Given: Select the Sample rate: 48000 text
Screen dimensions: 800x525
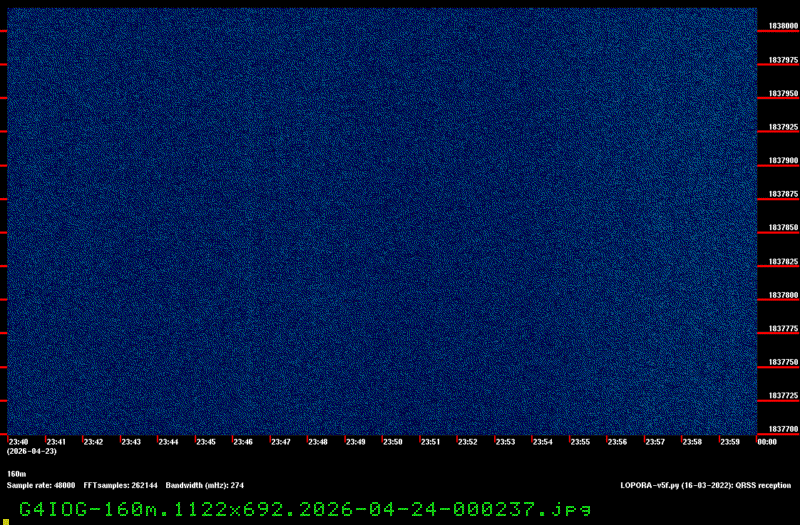Looking at the screenshot, I should point(41,485).
